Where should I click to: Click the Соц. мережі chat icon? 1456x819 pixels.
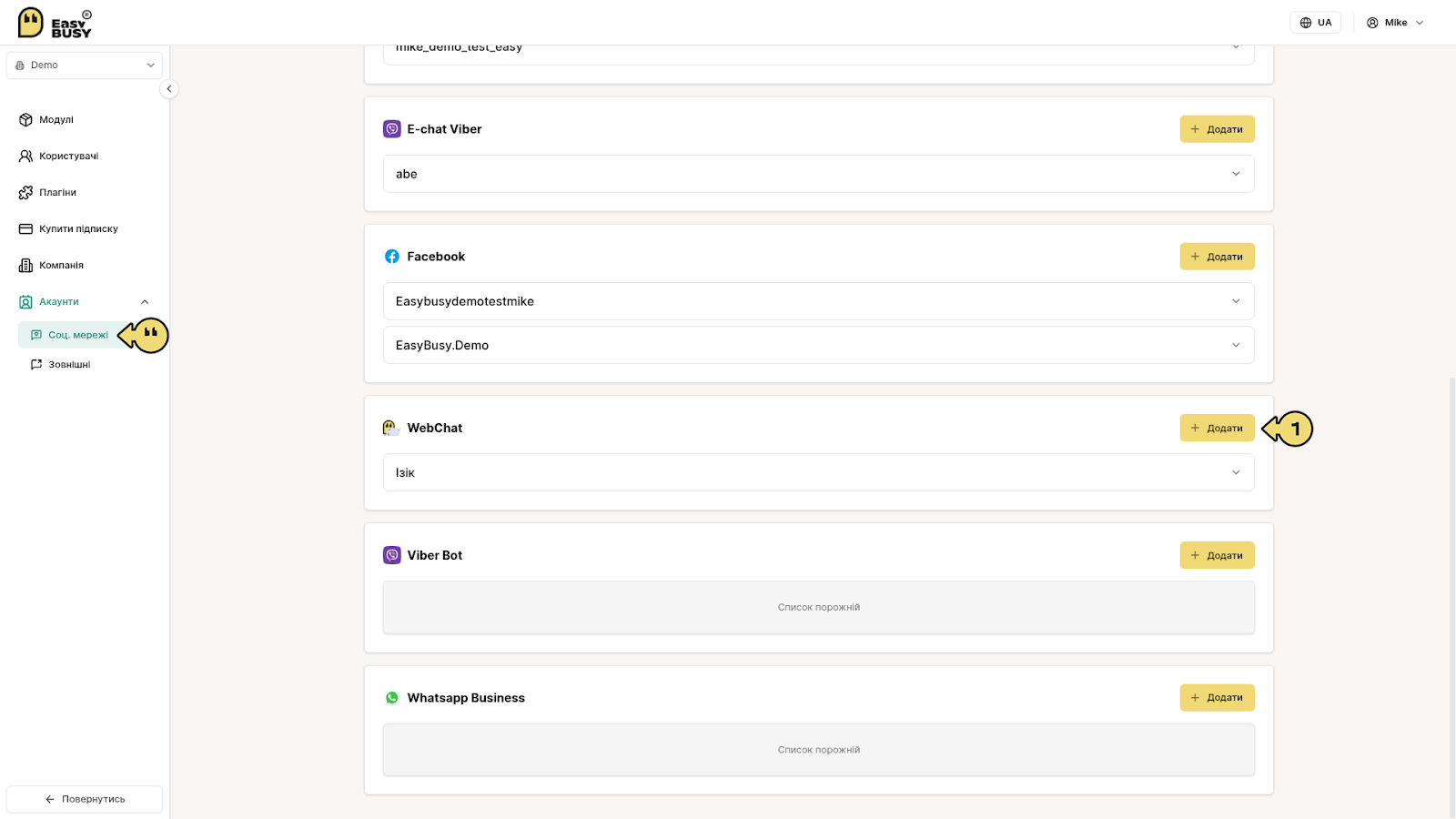coord(36,335)
